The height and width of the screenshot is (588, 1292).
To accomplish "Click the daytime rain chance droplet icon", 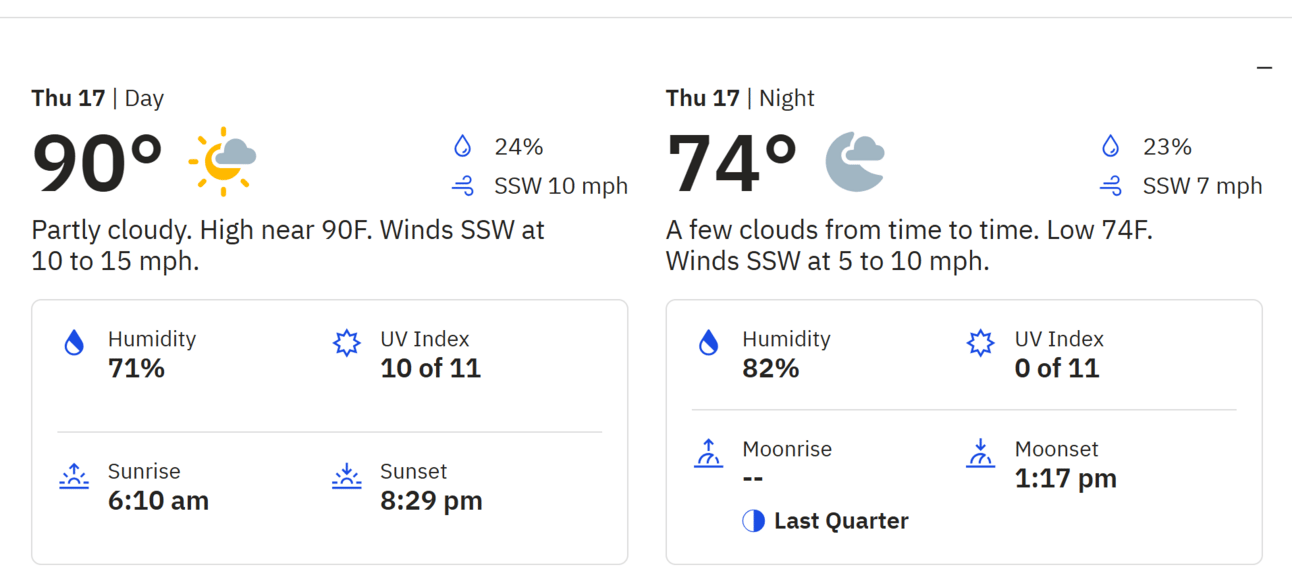I will 462,147.
